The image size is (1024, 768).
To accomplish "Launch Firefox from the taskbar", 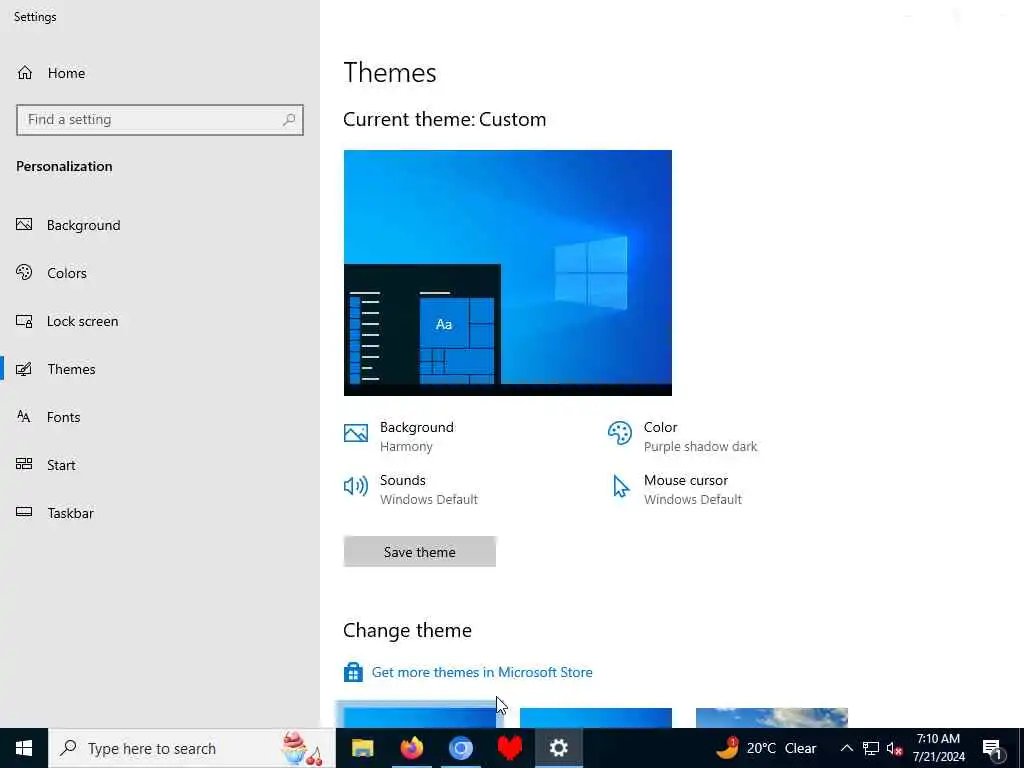I will [x=411, y=748].
